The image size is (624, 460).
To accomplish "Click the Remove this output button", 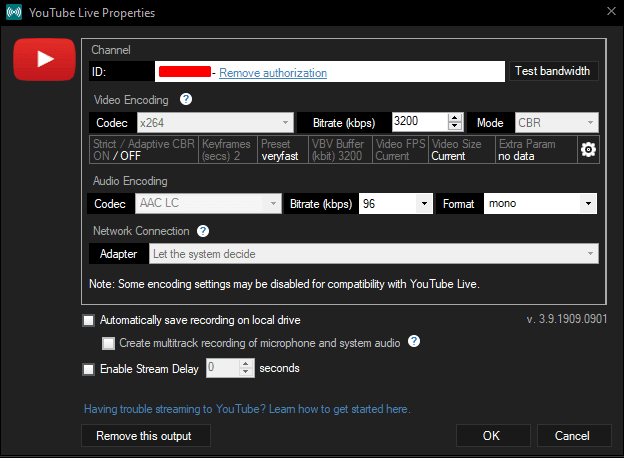I will pyautogui.click(x=146, y=436).
